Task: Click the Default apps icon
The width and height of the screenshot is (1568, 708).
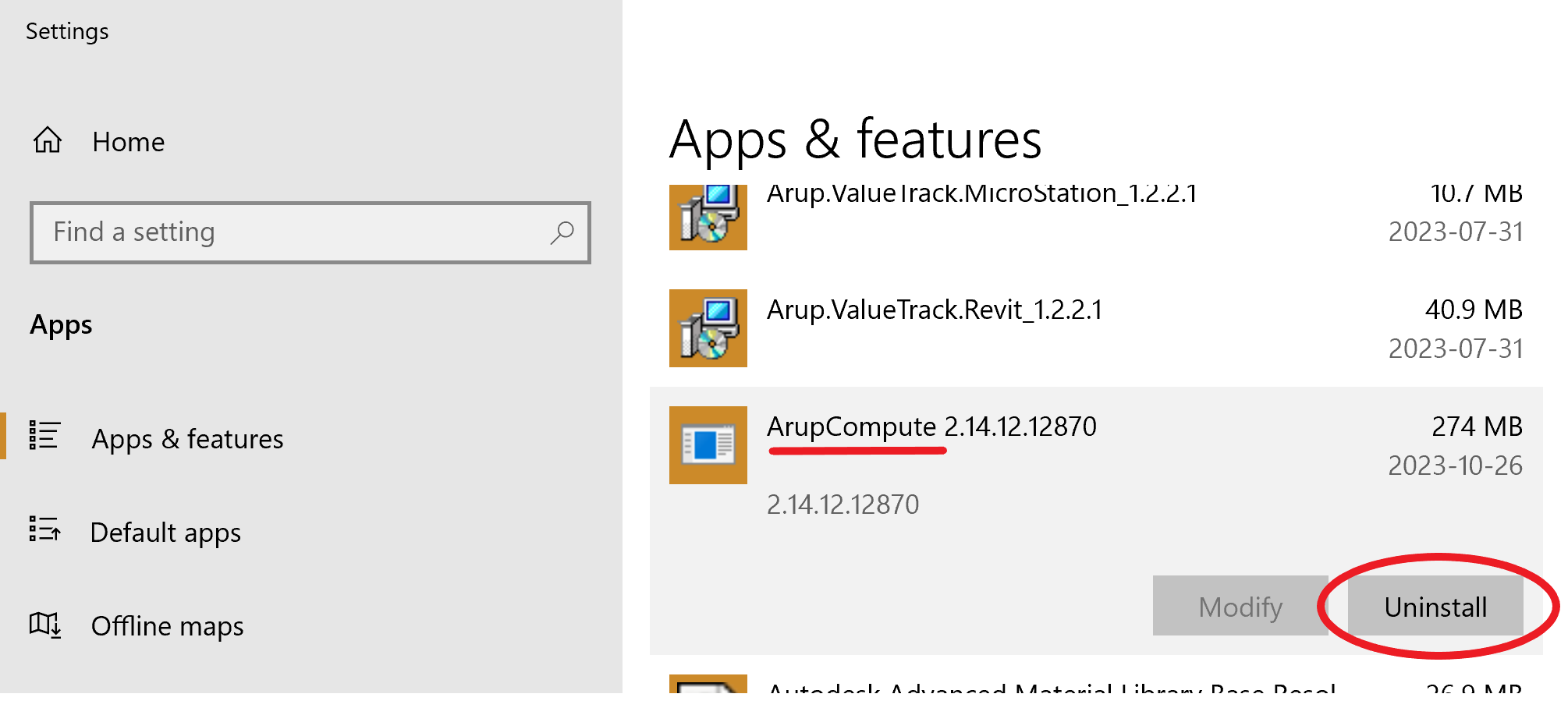Action: click(x=44, y=529)
